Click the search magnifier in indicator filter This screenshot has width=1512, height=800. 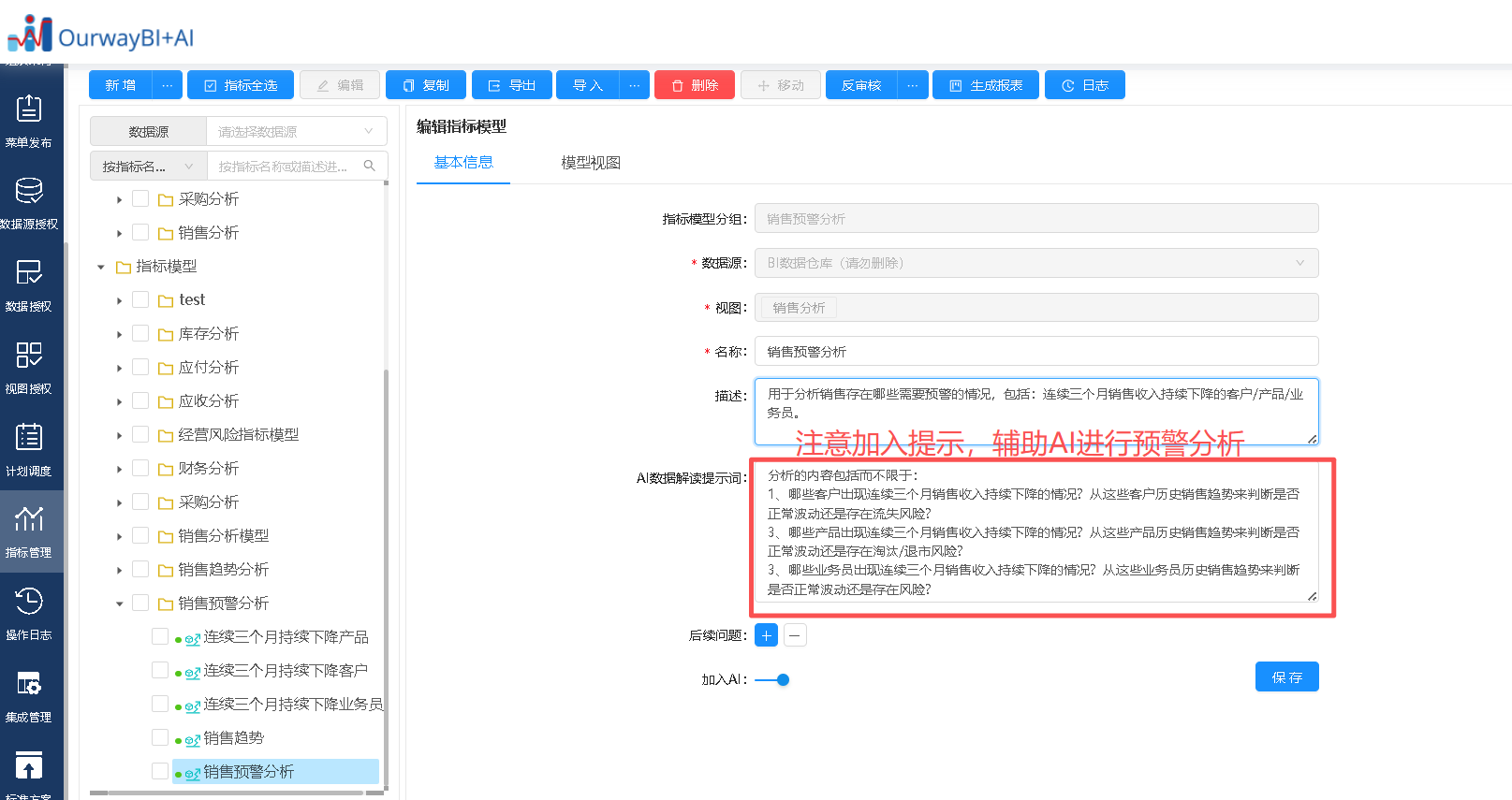coord(370,166)
